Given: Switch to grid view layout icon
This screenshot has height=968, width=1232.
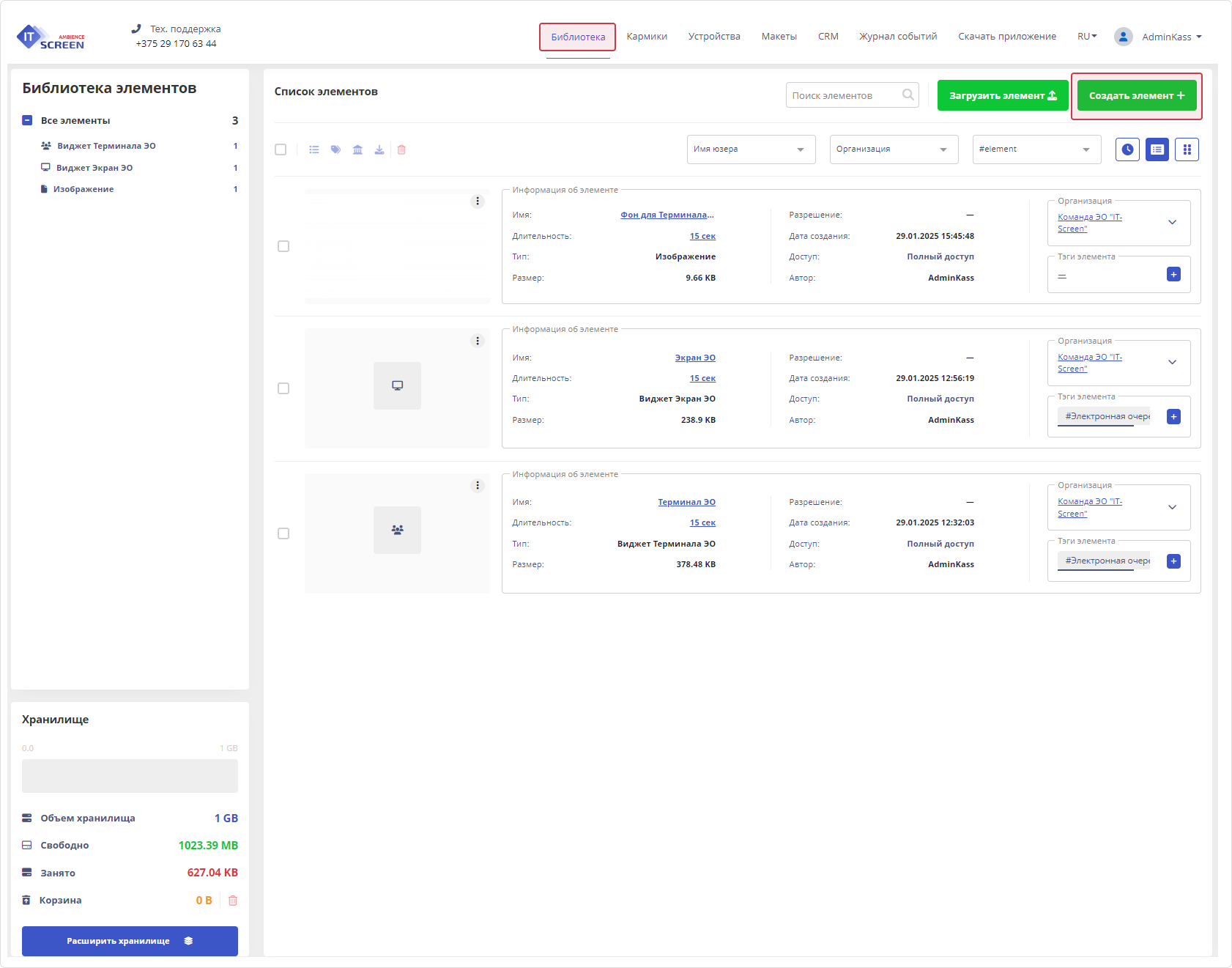Looking at the screenshot, I should pyautogui.click(x=1187, y=149).
